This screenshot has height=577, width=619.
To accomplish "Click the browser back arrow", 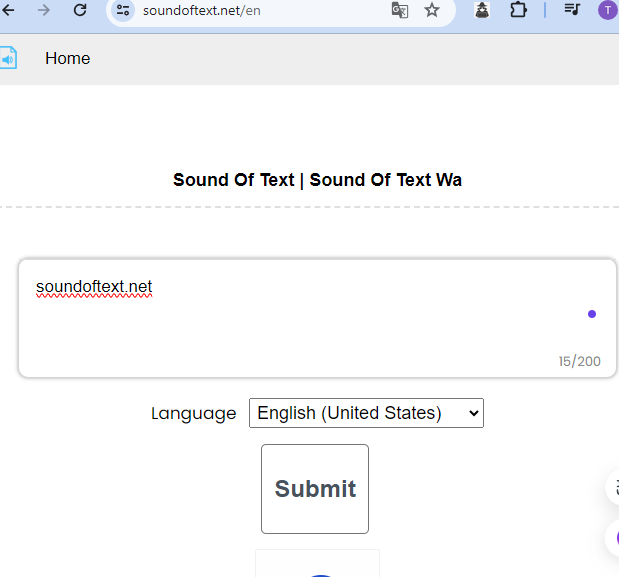I will click(x=9, y=10).
